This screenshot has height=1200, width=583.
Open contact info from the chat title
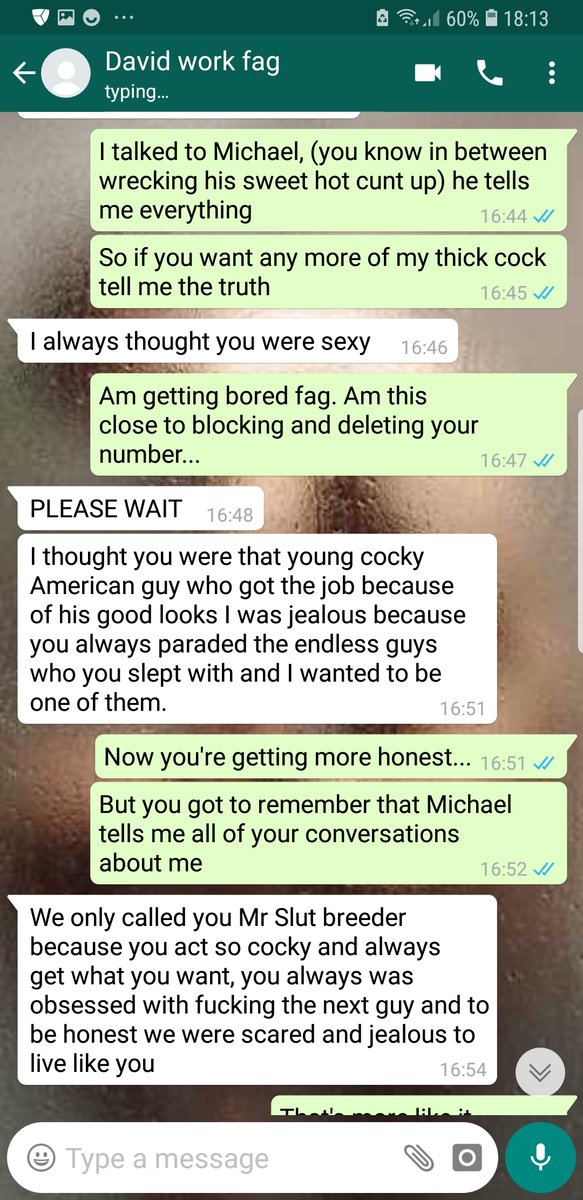coord(192,62)
